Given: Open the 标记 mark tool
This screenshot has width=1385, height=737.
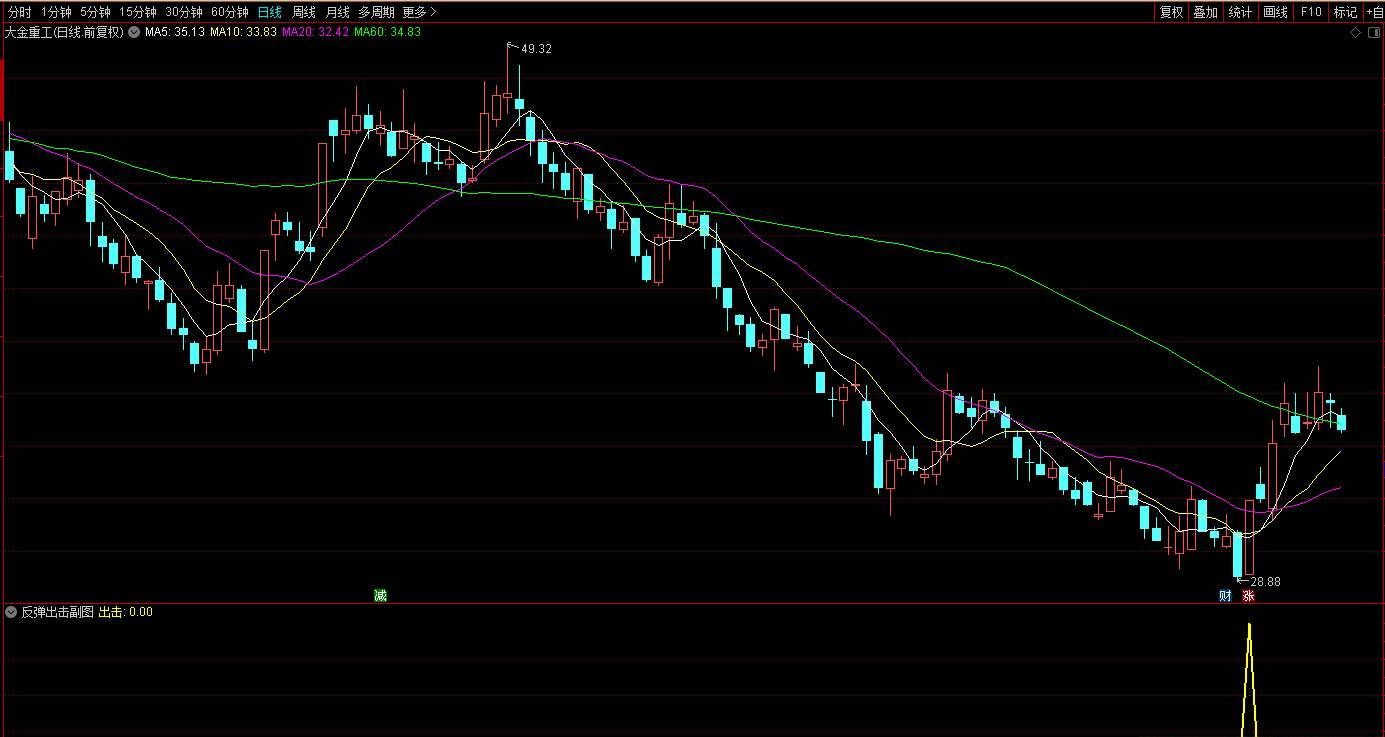Looking at the screenshot, I should [1345, 12].
